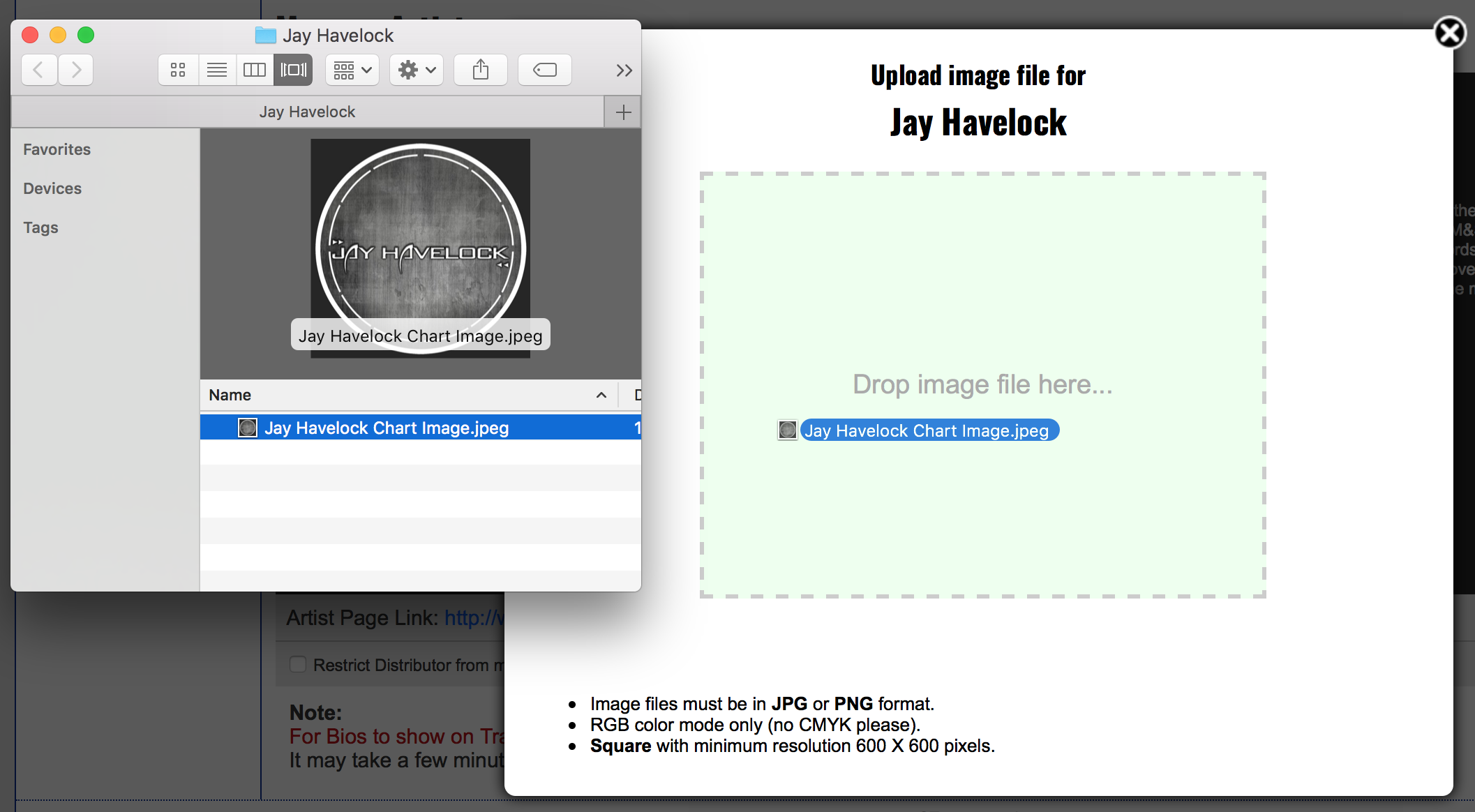Open the Artist Page Link URL

click(473, 617)
